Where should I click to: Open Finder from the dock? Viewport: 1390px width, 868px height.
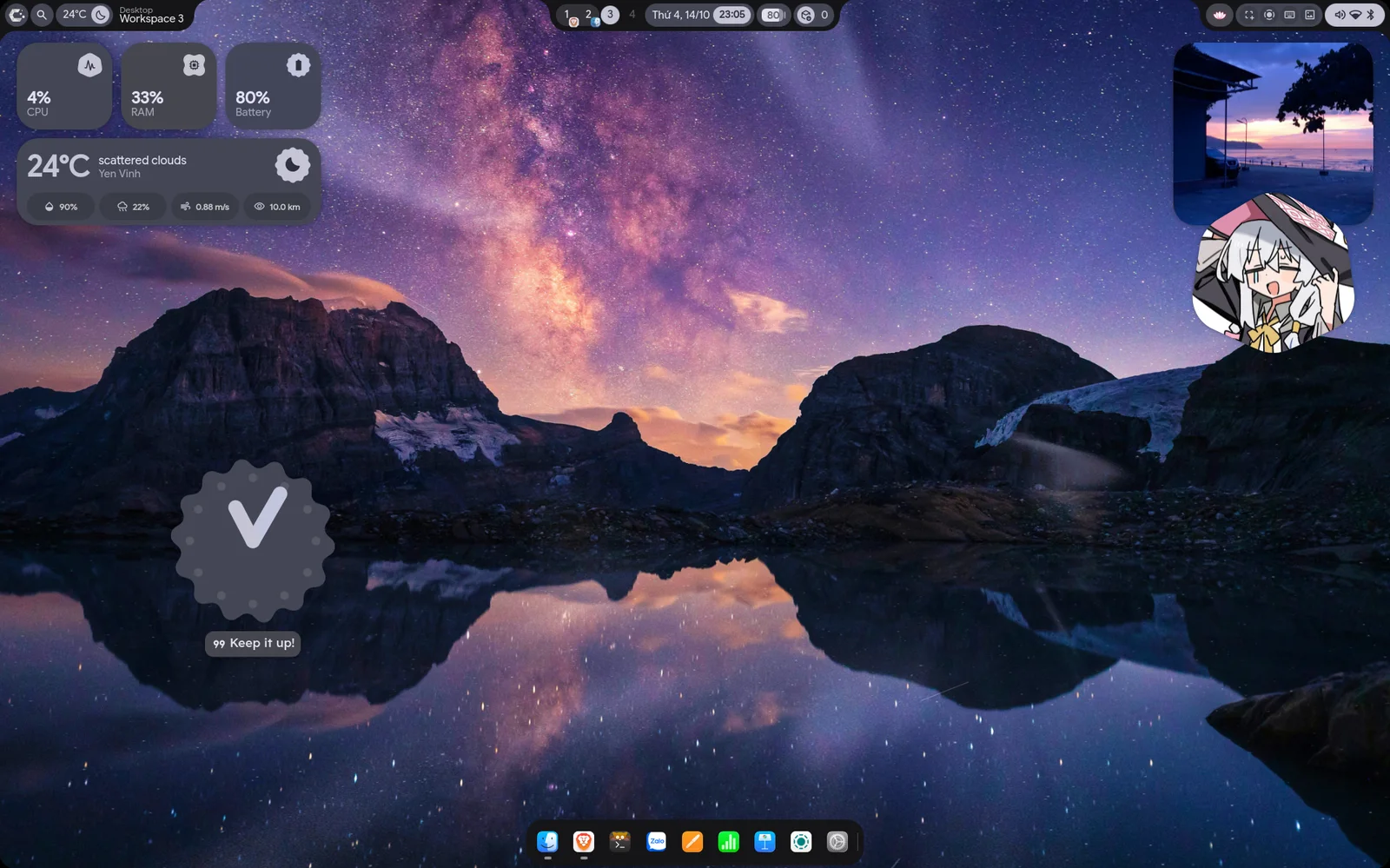547,841
